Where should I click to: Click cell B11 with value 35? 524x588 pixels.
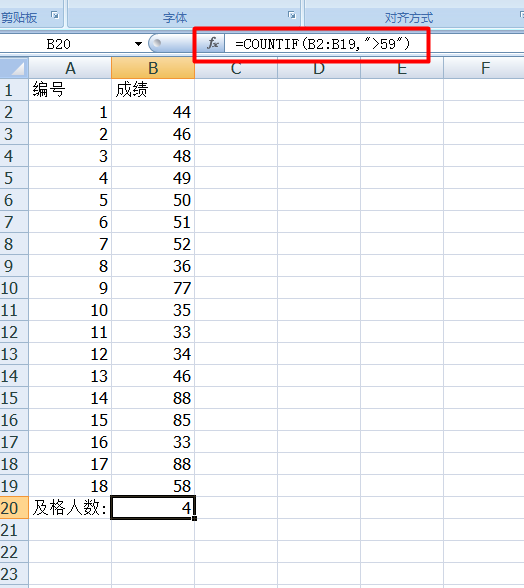[x=153, y=310]
